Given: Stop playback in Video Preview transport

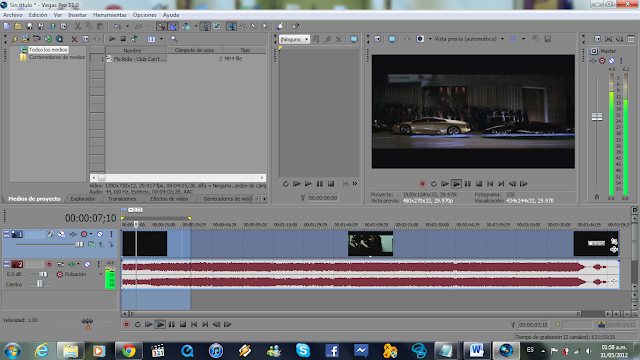Looking at the screenshot, I should click(x=479, y=184).
